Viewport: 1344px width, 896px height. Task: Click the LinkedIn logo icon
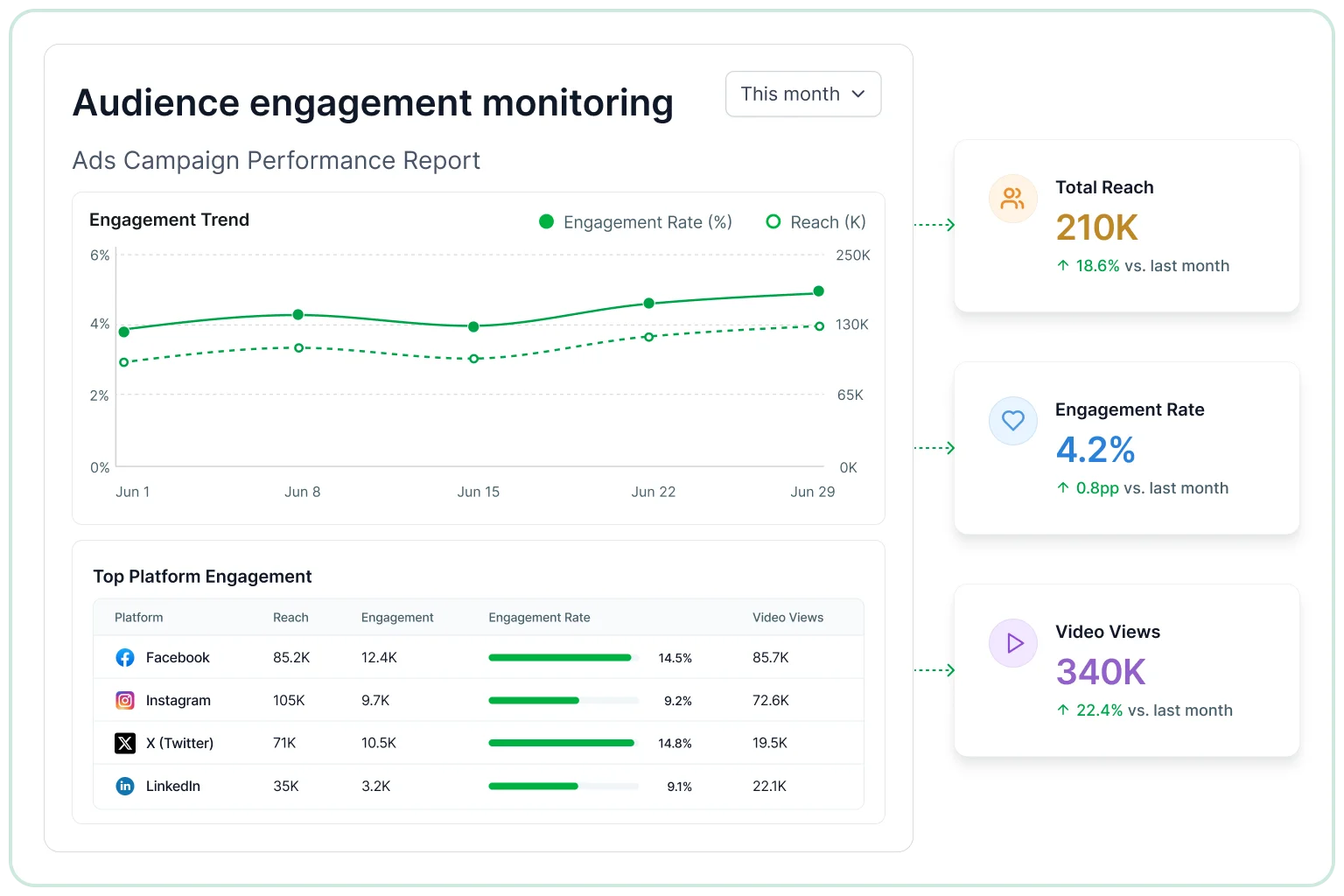click(x=125, y=786)
